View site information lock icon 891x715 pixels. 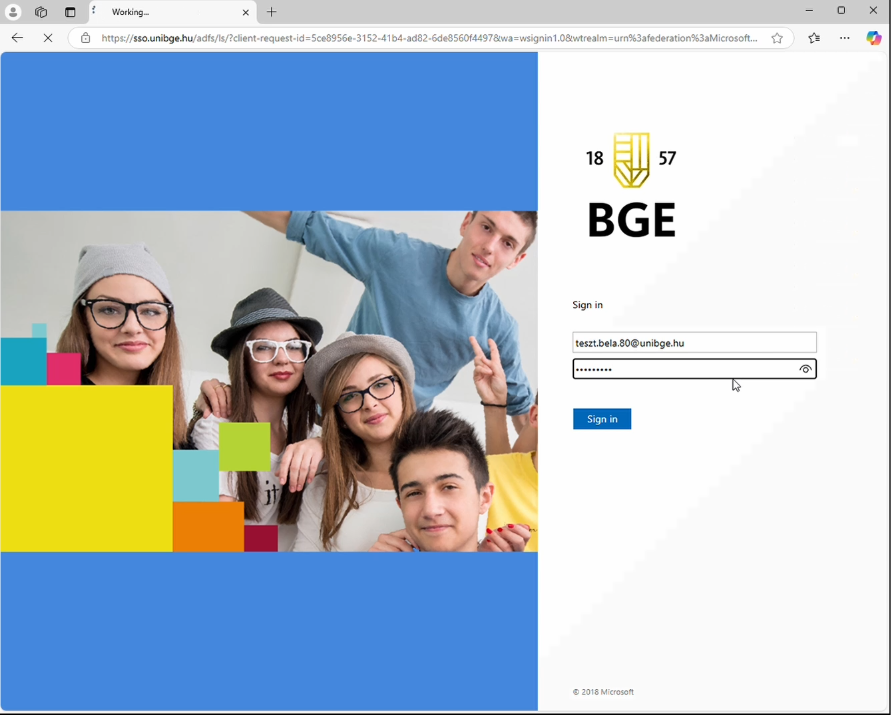point(85,38)
